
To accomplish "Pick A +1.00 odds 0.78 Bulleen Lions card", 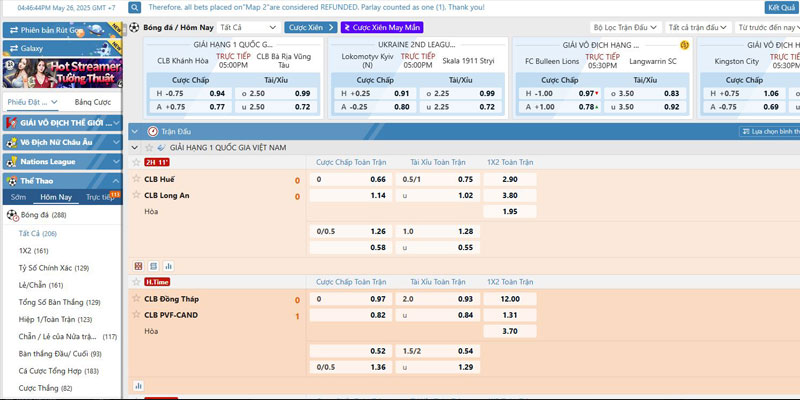I will pos(560,107).
